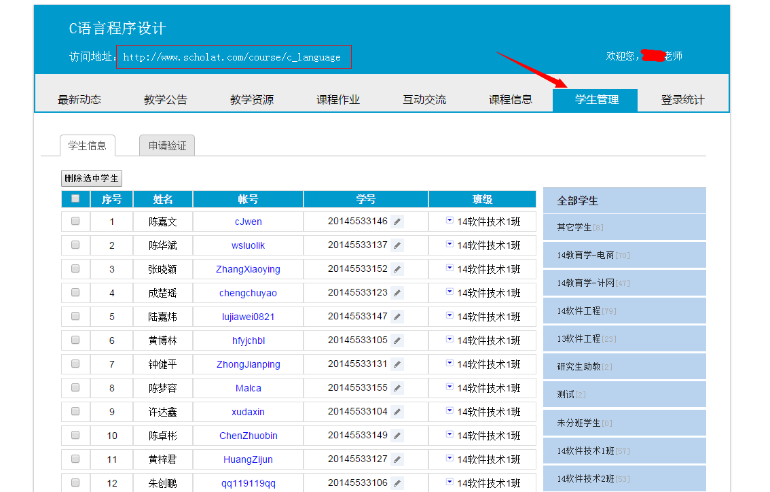Select checkbox for row 5 陆嘉伟

(x=75, y=317)
